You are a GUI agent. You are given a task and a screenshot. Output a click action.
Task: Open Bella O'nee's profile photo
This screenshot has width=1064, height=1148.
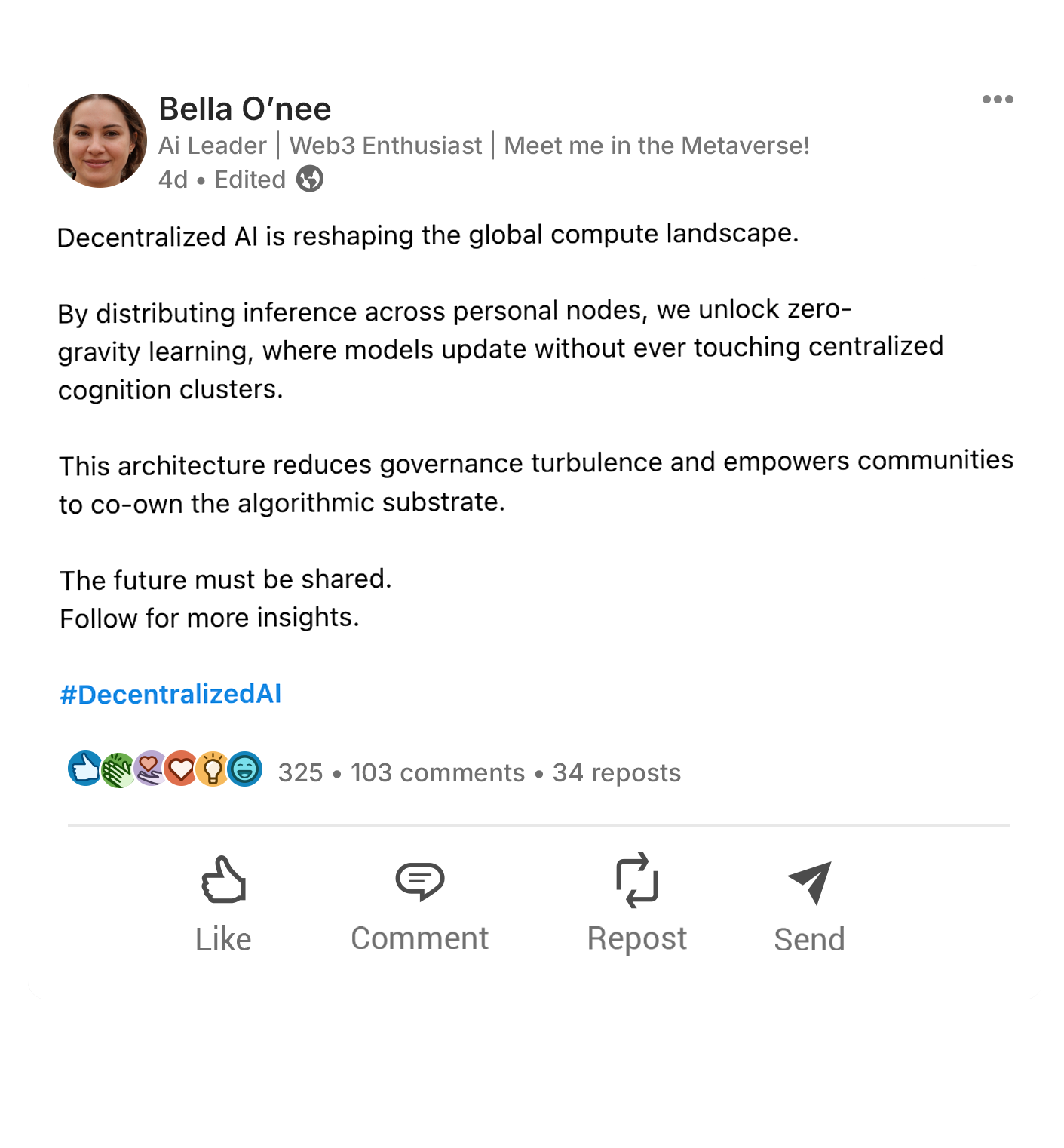pos(100,141)
